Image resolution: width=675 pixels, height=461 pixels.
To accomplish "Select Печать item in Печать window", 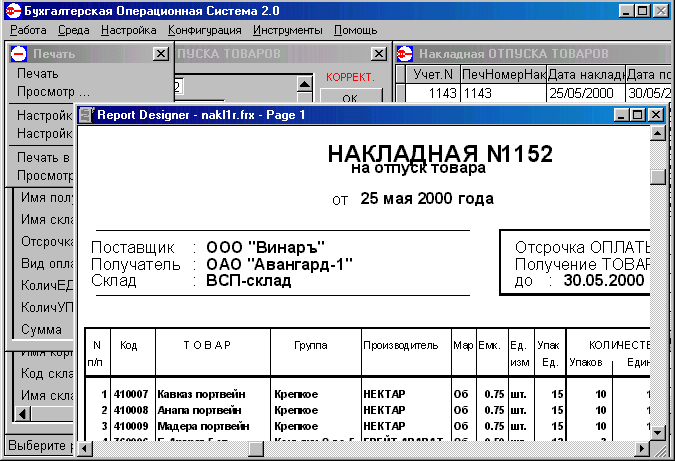I will [38, 74].
